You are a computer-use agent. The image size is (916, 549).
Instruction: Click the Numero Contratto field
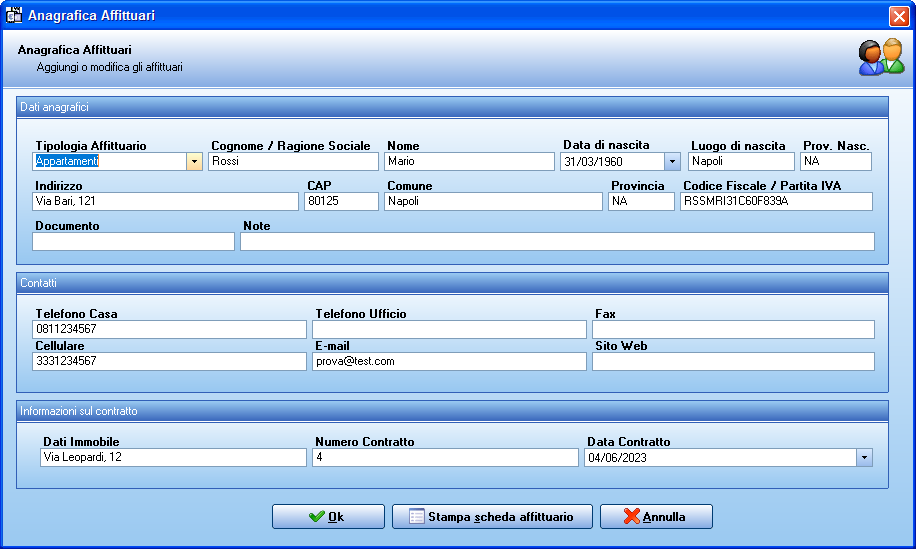pyautogui.click(x=445, y=457)
